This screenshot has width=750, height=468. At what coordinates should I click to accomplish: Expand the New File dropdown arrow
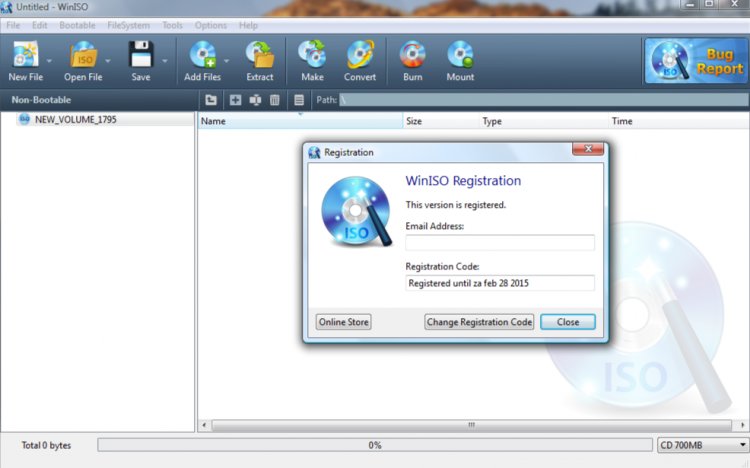pyautogui.click(x=48, y=60)
